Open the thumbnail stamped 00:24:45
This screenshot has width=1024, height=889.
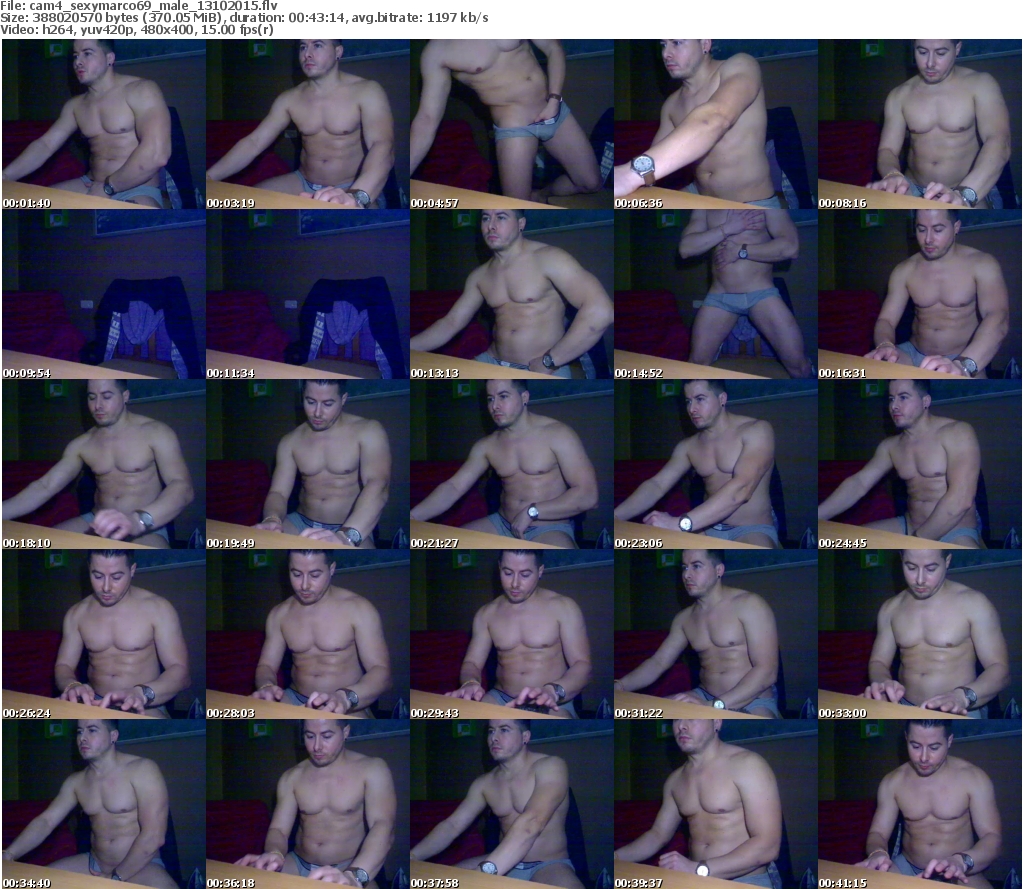[920, 464]
